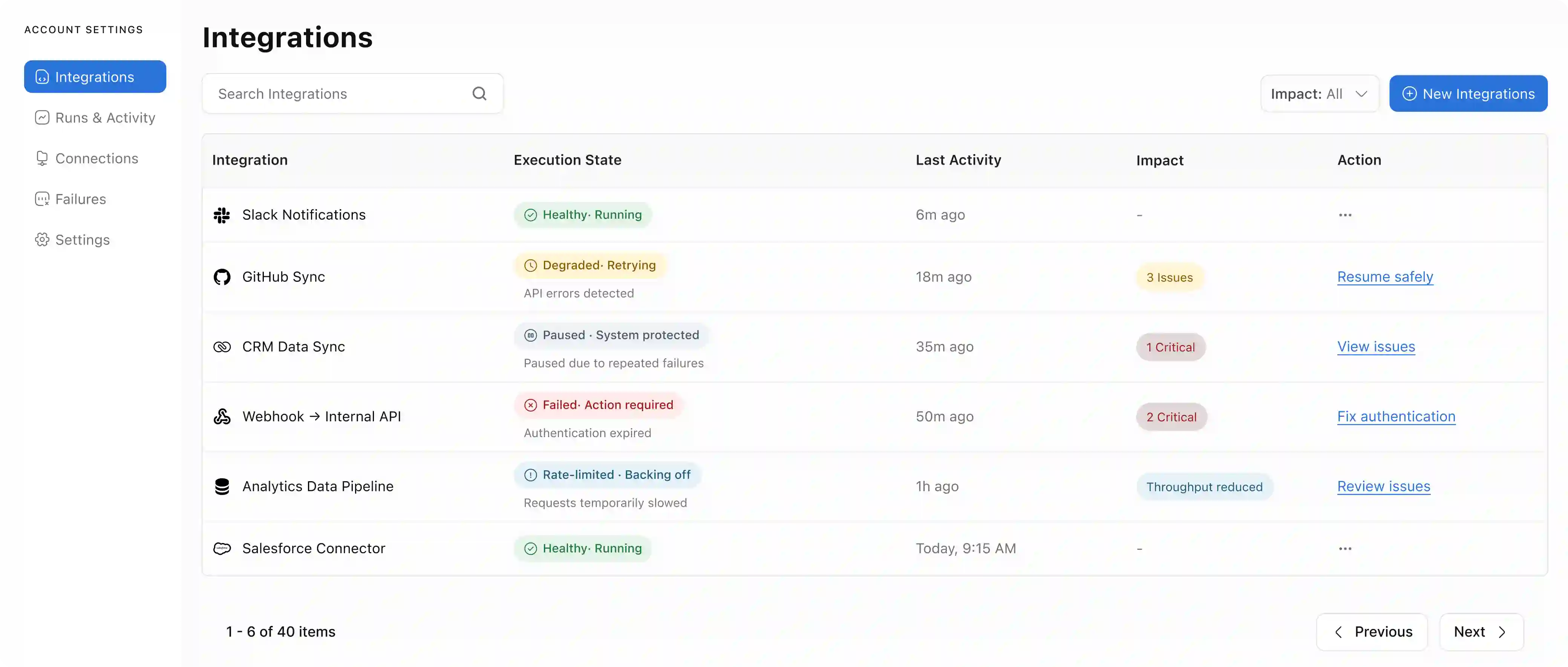Click the New Integrations button
1568x667 pixels.
coord(1468,94)
